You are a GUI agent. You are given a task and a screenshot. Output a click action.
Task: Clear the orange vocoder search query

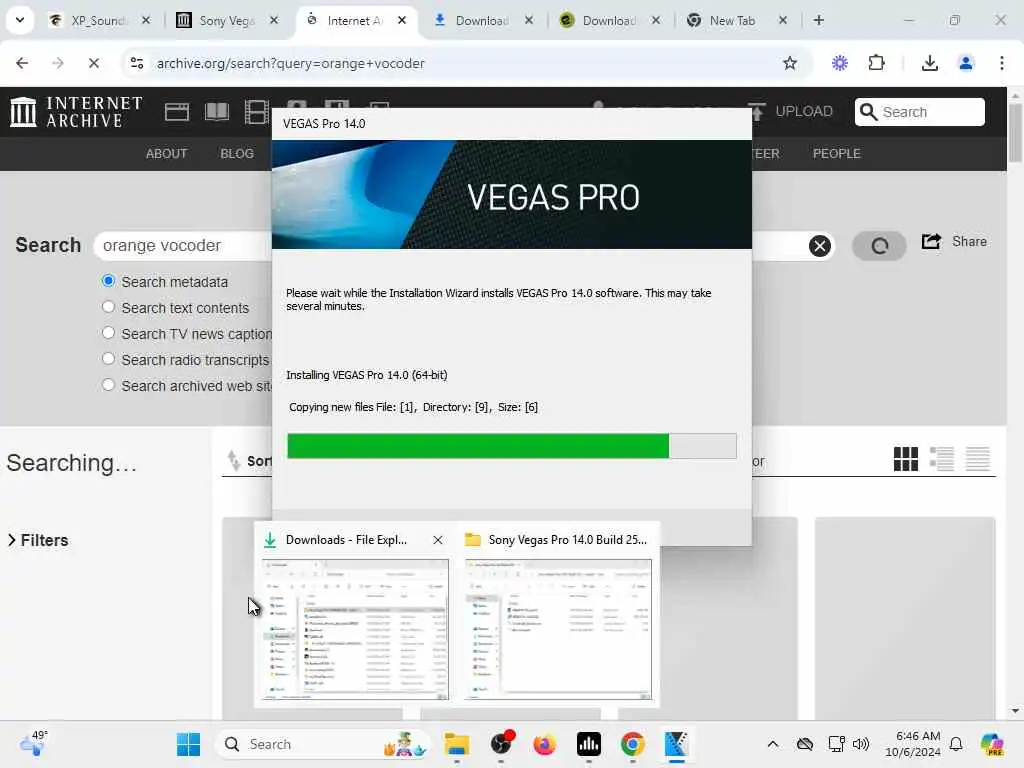pyautogui.click(x=820, y=246)
